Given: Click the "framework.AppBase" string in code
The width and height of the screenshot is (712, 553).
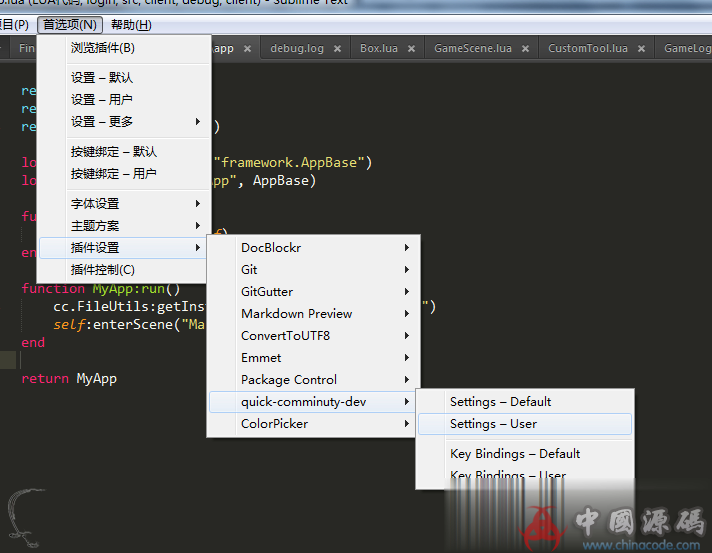Looking at the screenshot, I should click(x=289, y=162).
